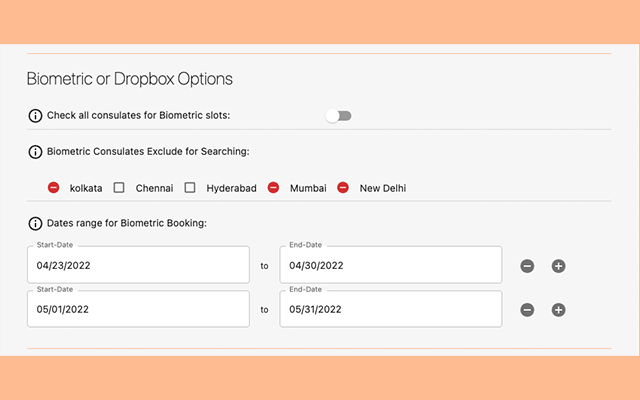Uncheck the red Mumbai exclude checkbox
This screenshot has width=640, height=400.
pos(274,188)
